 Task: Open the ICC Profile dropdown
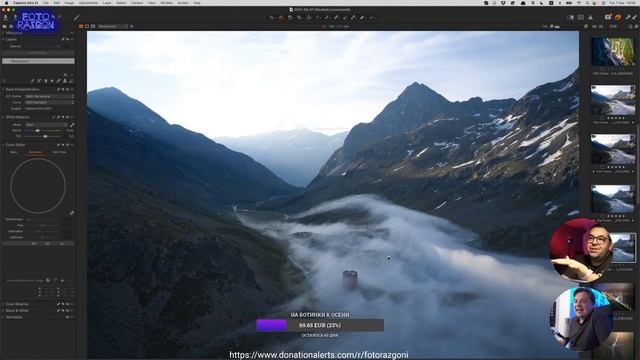tap(49, 96)
